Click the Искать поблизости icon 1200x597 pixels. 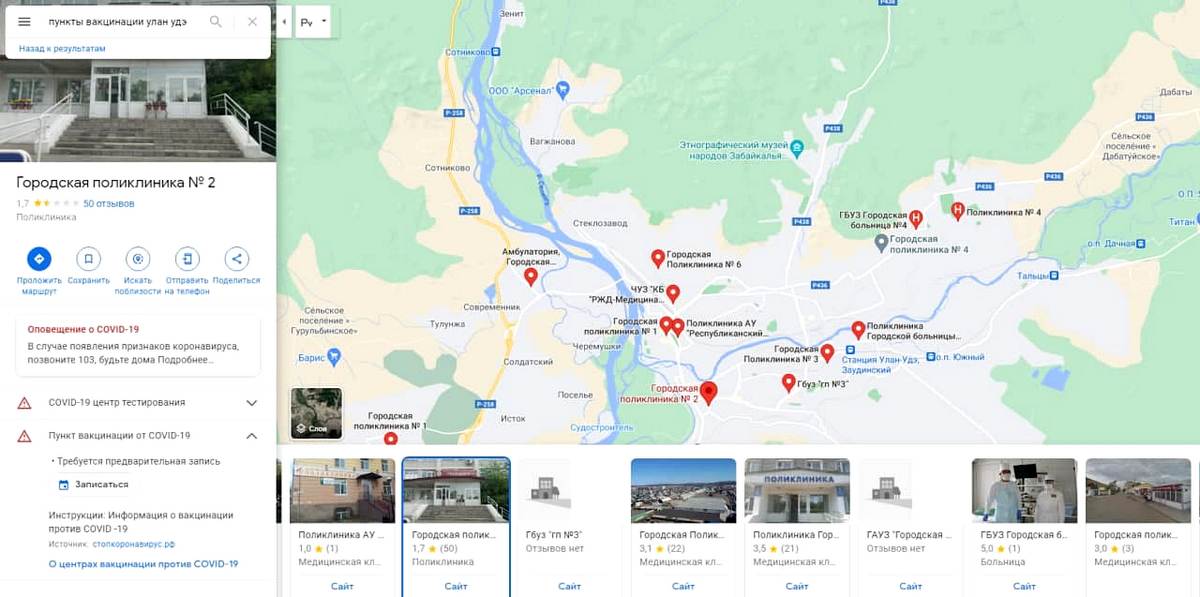click(x=138, y=258)
